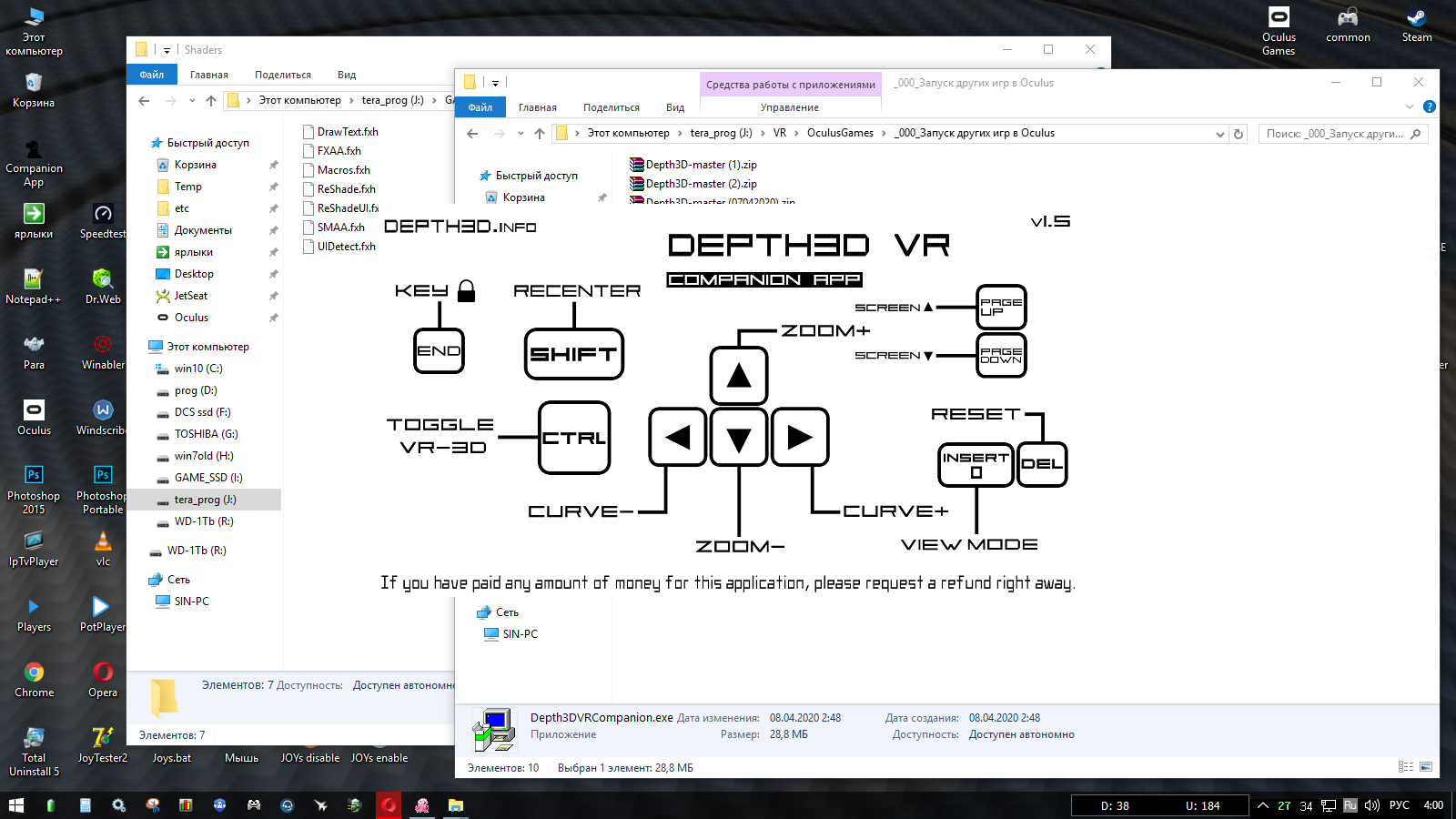1456x819 pixels.
Task: Launch the Notepad++ desktop shortcut
Action: [34, 286]
